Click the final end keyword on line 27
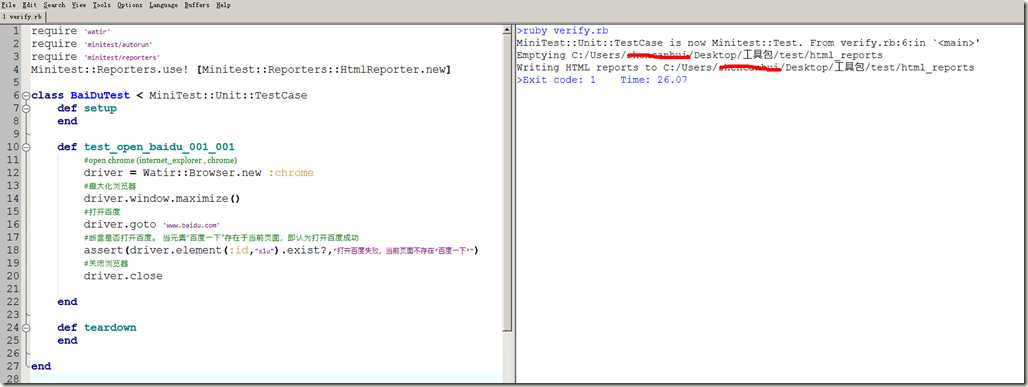Screen dimensions: 1028x387 (41, 367)
